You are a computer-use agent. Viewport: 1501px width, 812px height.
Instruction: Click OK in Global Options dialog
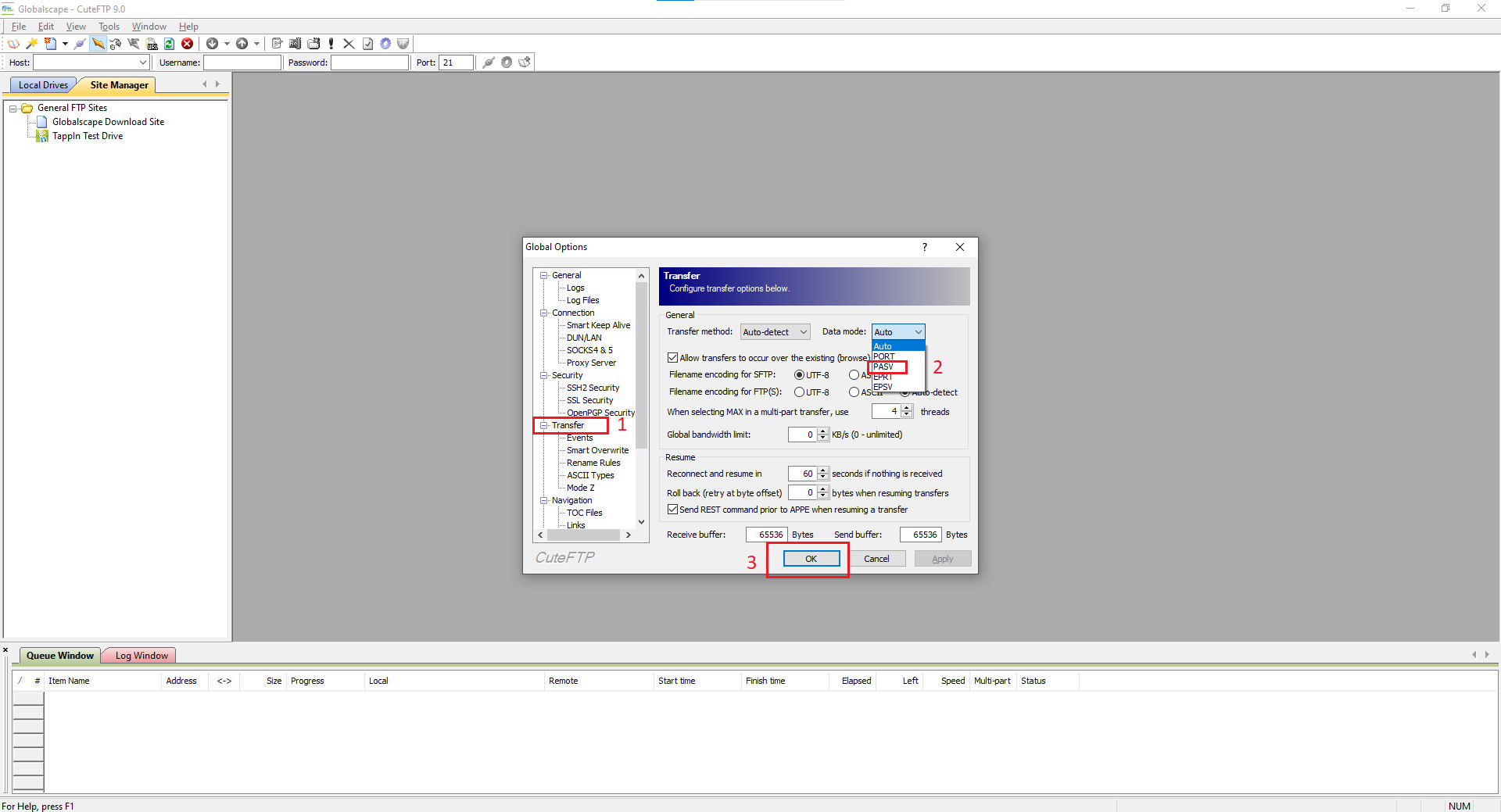point(811,559)
